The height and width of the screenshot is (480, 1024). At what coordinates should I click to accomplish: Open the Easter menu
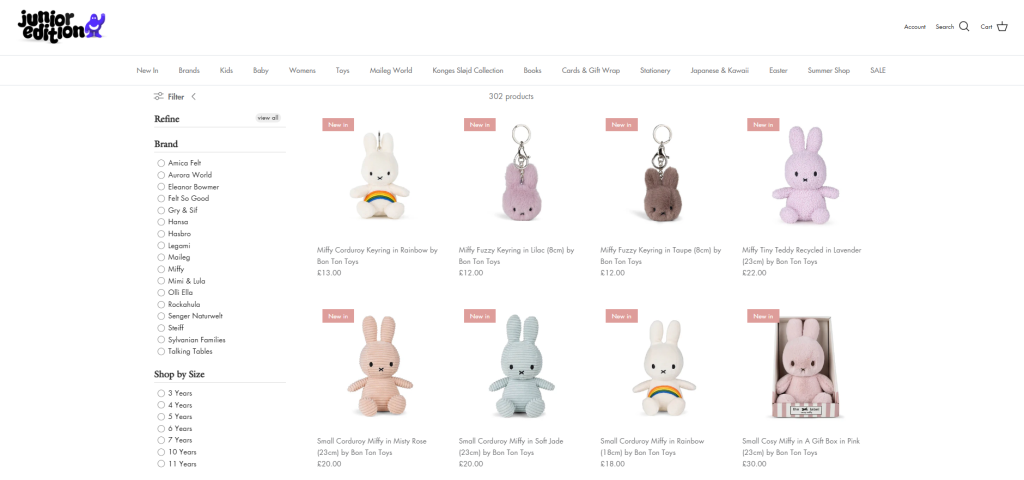coord(778,71)
